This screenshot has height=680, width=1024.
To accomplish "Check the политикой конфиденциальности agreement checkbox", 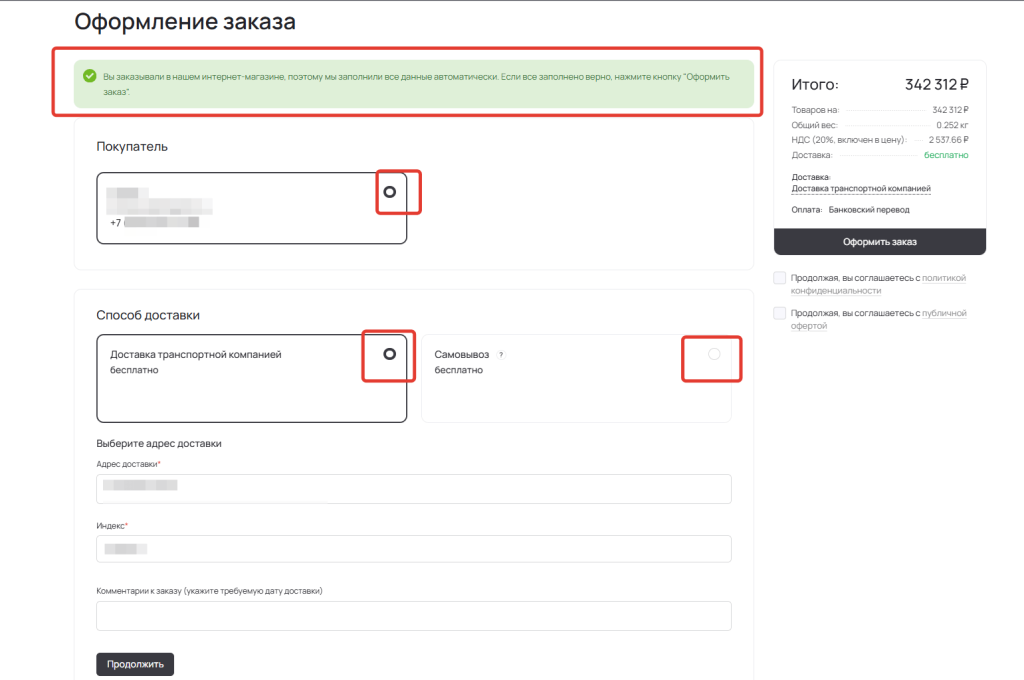I will click(780, 278).
